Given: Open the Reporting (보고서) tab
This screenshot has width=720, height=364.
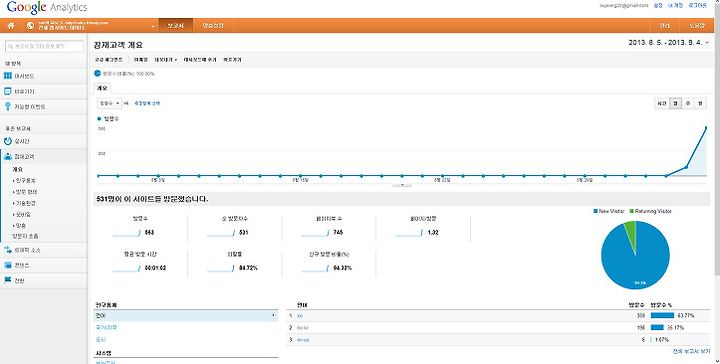Looking at the screenshot, I should [175, 26].
